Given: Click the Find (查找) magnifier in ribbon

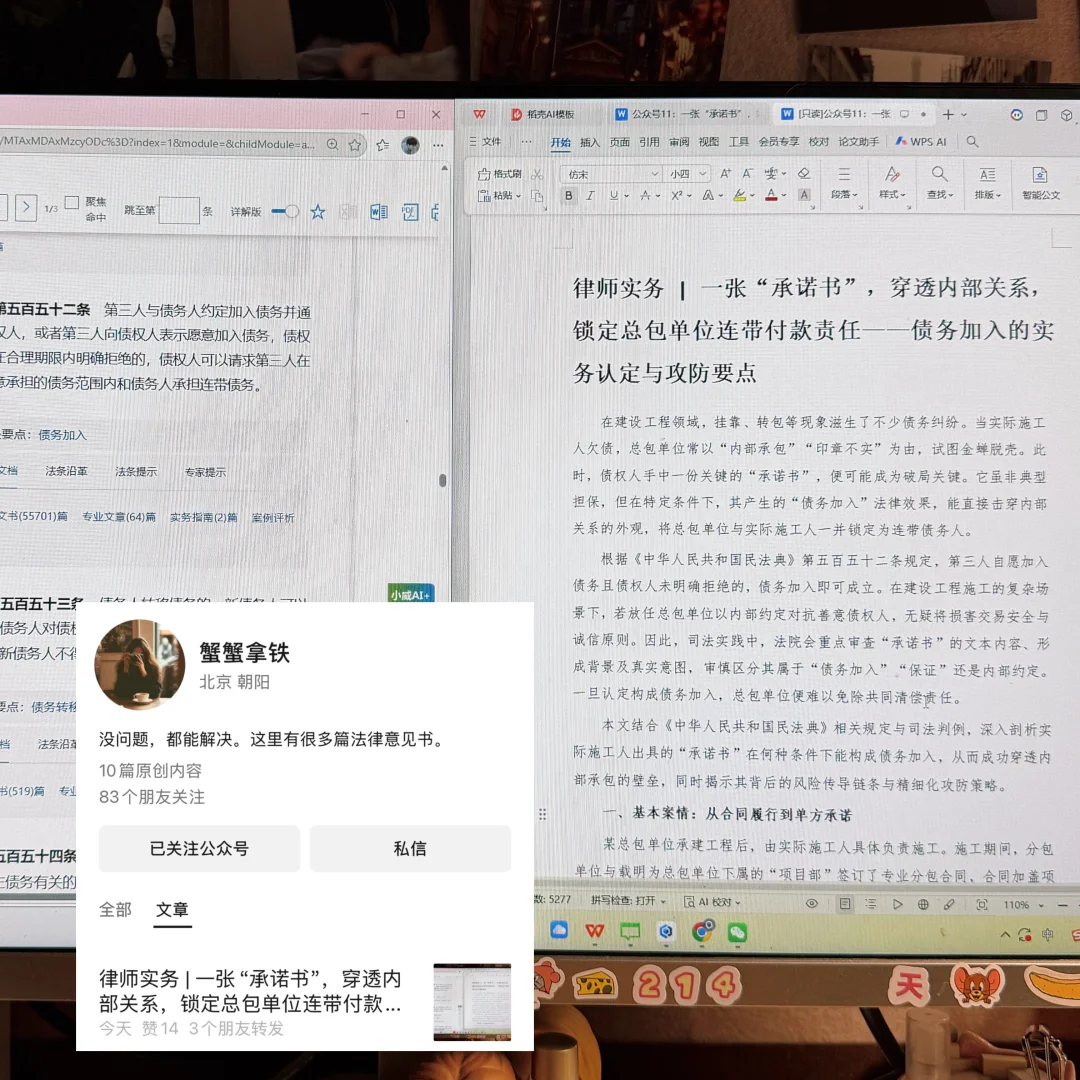Looking at the screenshot, I should point(939,183).
